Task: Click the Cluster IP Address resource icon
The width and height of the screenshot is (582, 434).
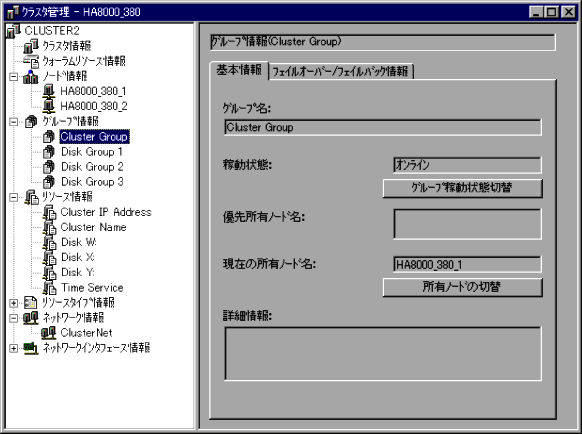Action: (x=49, y=212)
